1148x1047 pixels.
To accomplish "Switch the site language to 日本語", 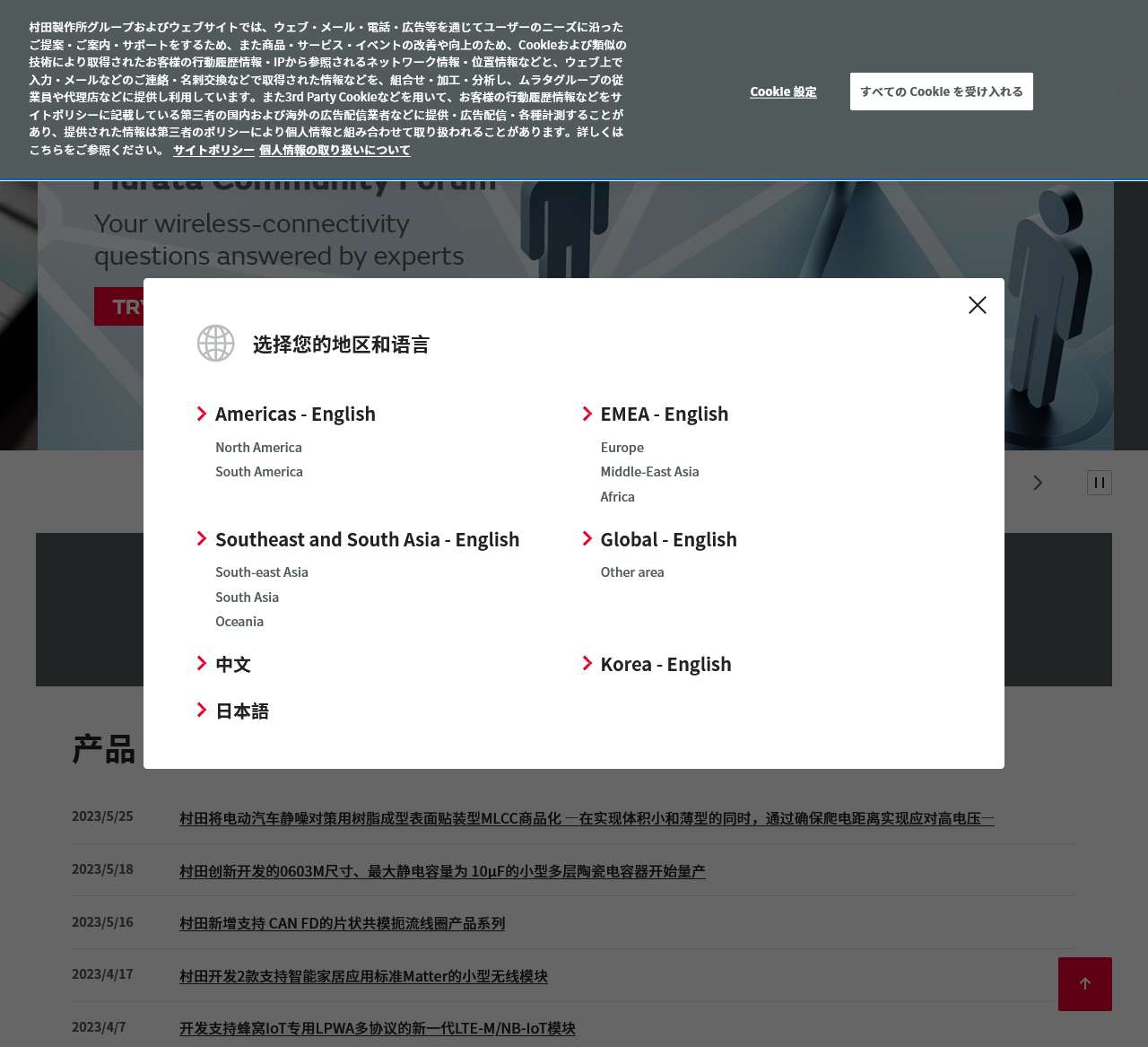I will (242, 711).
